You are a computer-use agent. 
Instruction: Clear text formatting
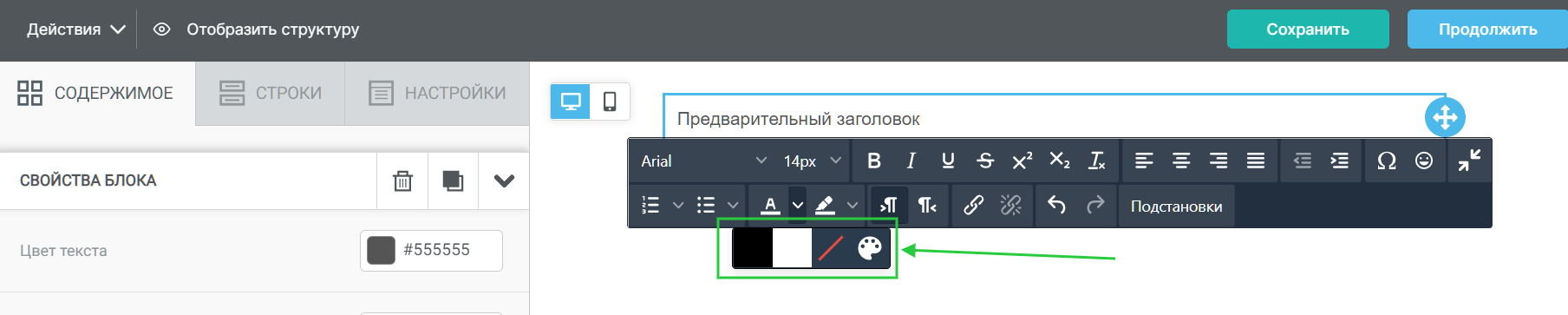1097,161
